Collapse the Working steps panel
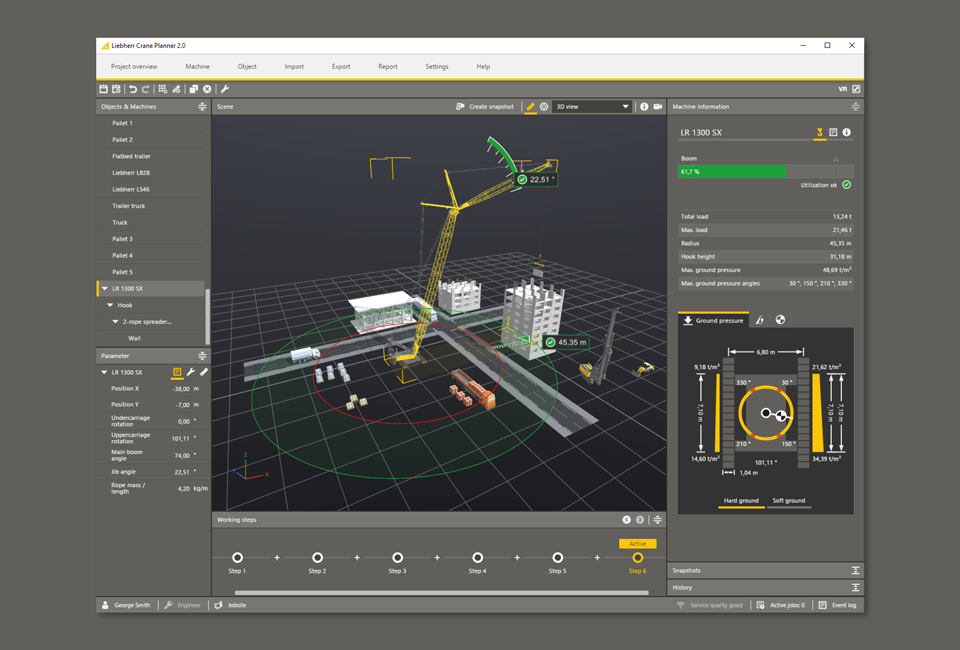This screenshot has width=960, height=650. pos(658,520)
